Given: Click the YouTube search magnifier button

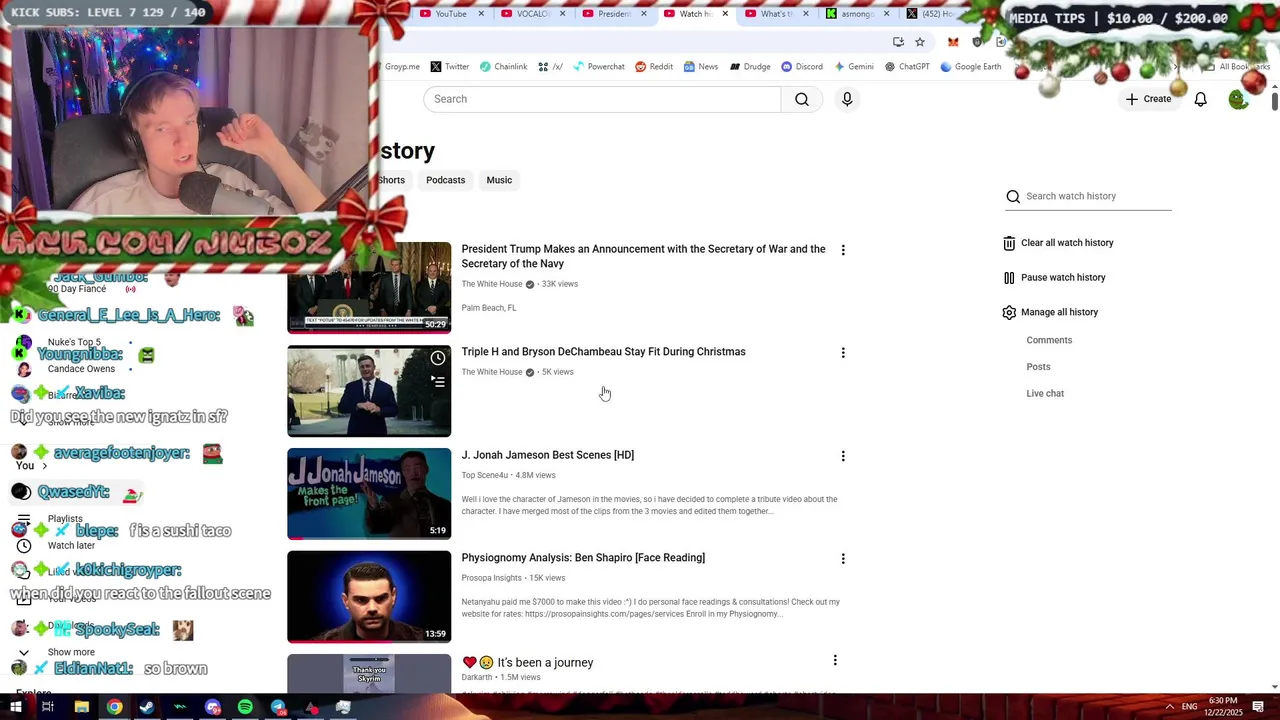Looking at the screenshot, I should [x=802, y=99].
